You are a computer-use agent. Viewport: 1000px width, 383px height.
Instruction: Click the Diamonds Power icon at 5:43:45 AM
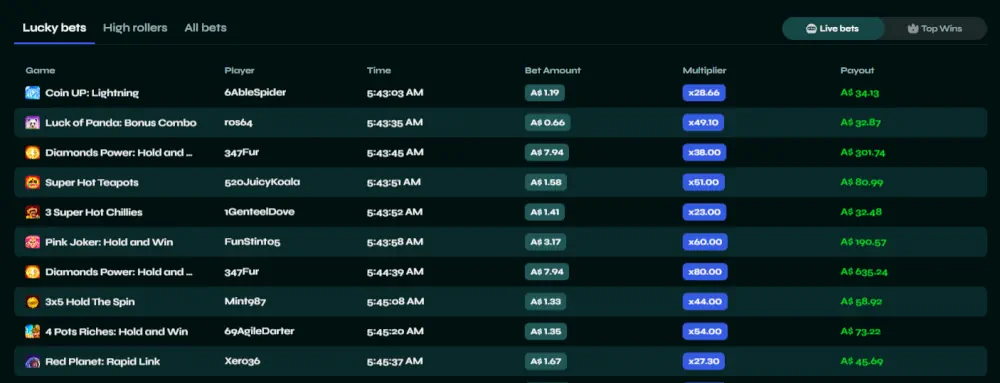(33, 153)
